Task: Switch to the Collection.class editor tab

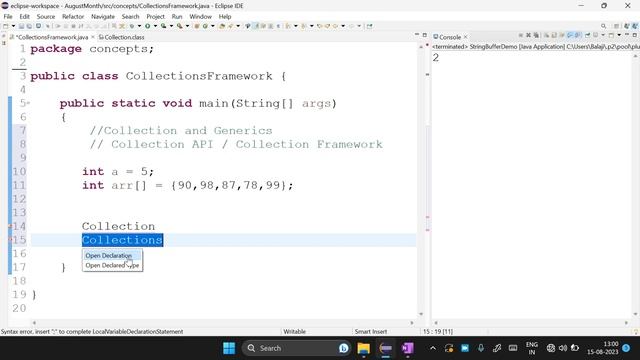Action: click(x=122, y=37)
